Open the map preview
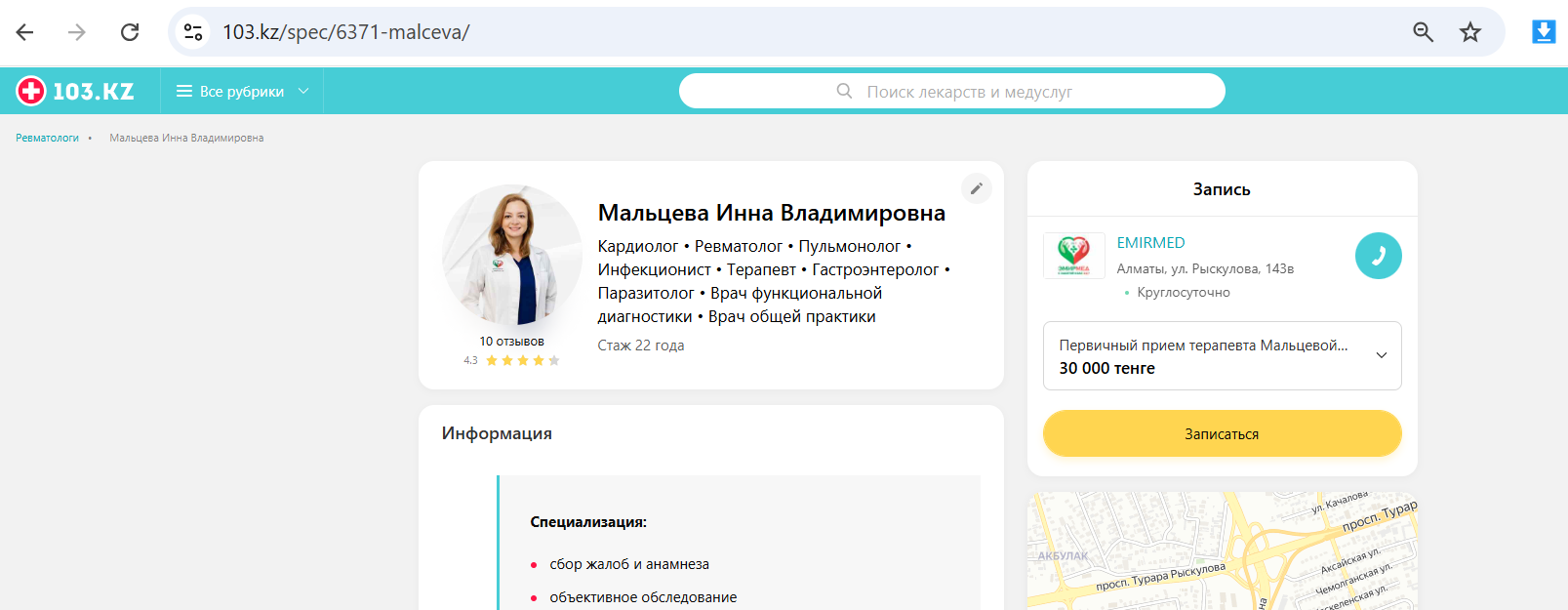Viewport: 1568px width, 610px height. [1222, 550]
